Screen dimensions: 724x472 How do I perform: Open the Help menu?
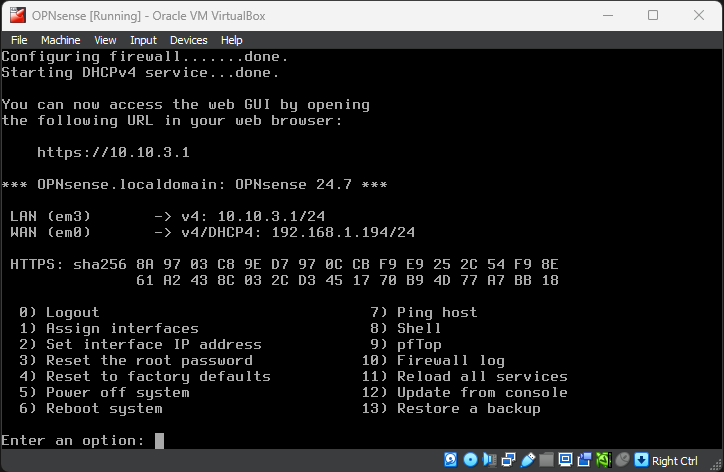tap(231, 40)
